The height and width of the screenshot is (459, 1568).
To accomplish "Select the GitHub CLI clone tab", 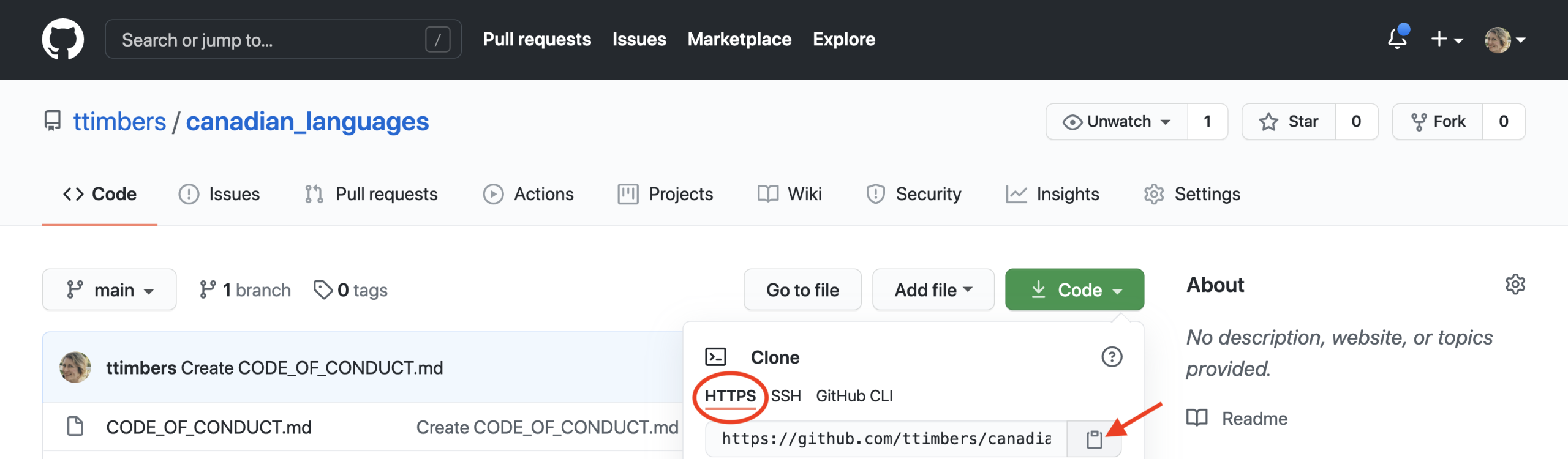I will (854, 396).
